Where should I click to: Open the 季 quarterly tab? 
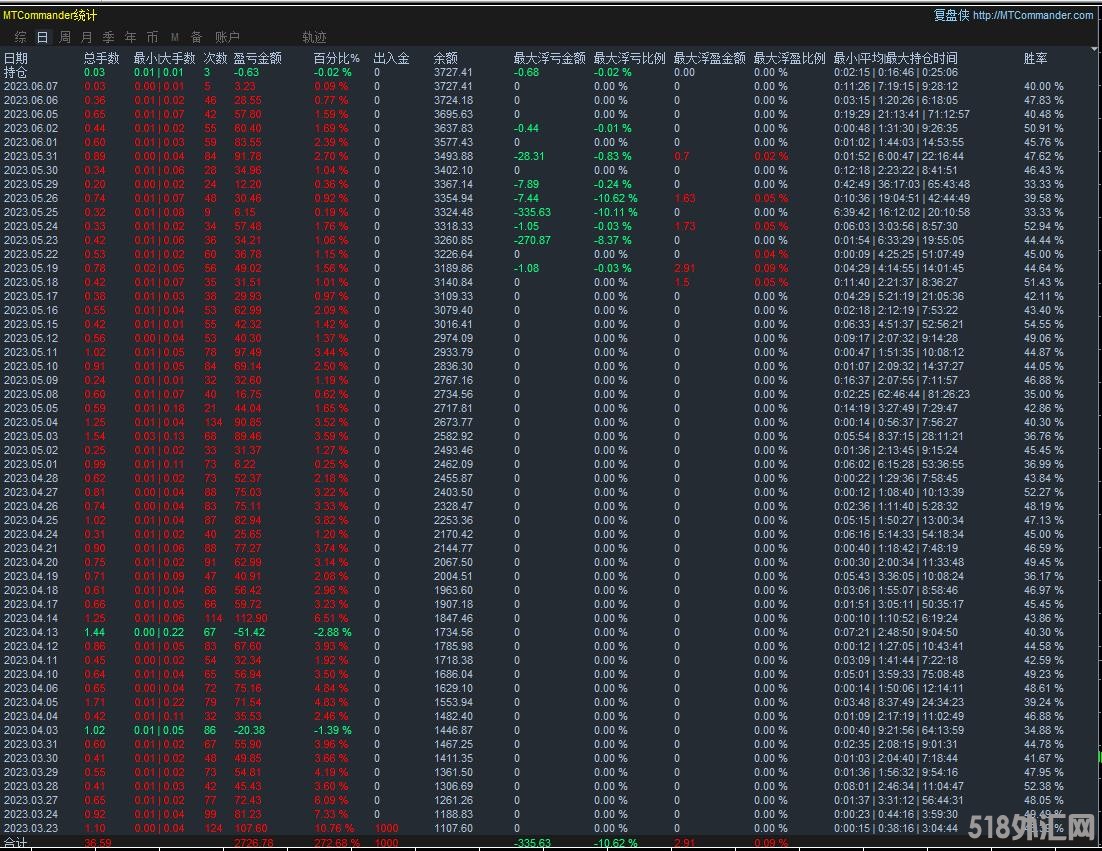[x=108, y=37]
